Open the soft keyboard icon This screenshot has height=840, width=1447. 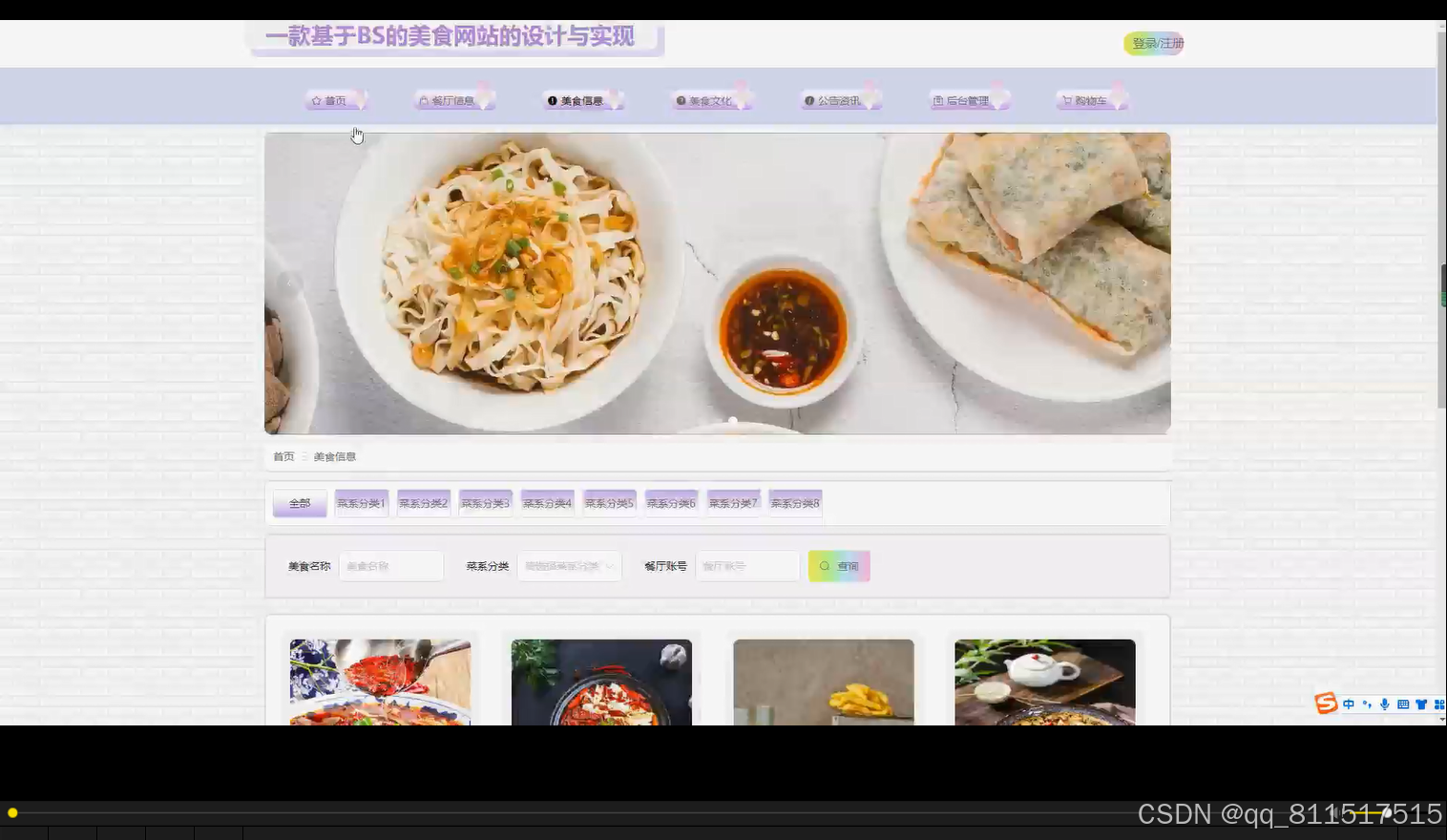click(1403, 704)
